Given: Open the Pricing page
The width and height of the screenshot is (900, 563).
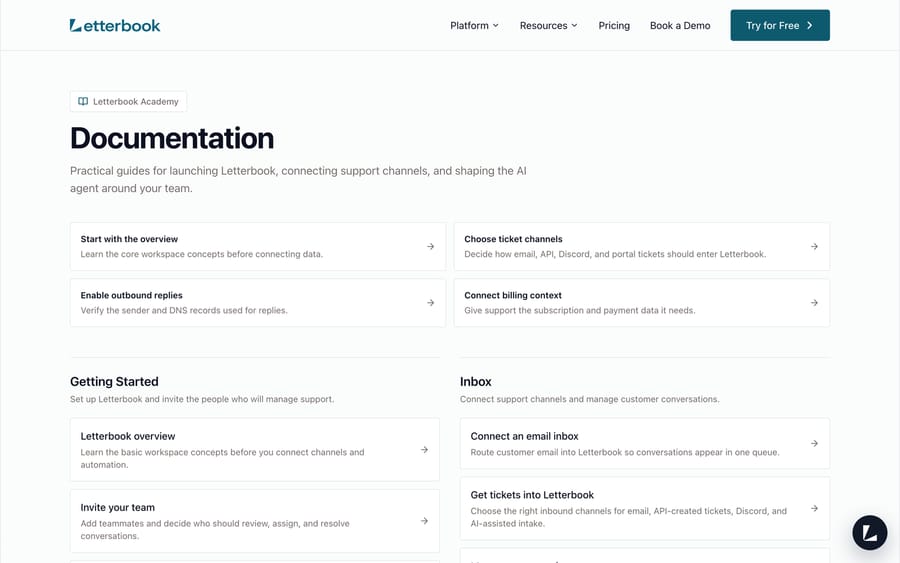Looking at the screenshot, I should pos(614,25).
